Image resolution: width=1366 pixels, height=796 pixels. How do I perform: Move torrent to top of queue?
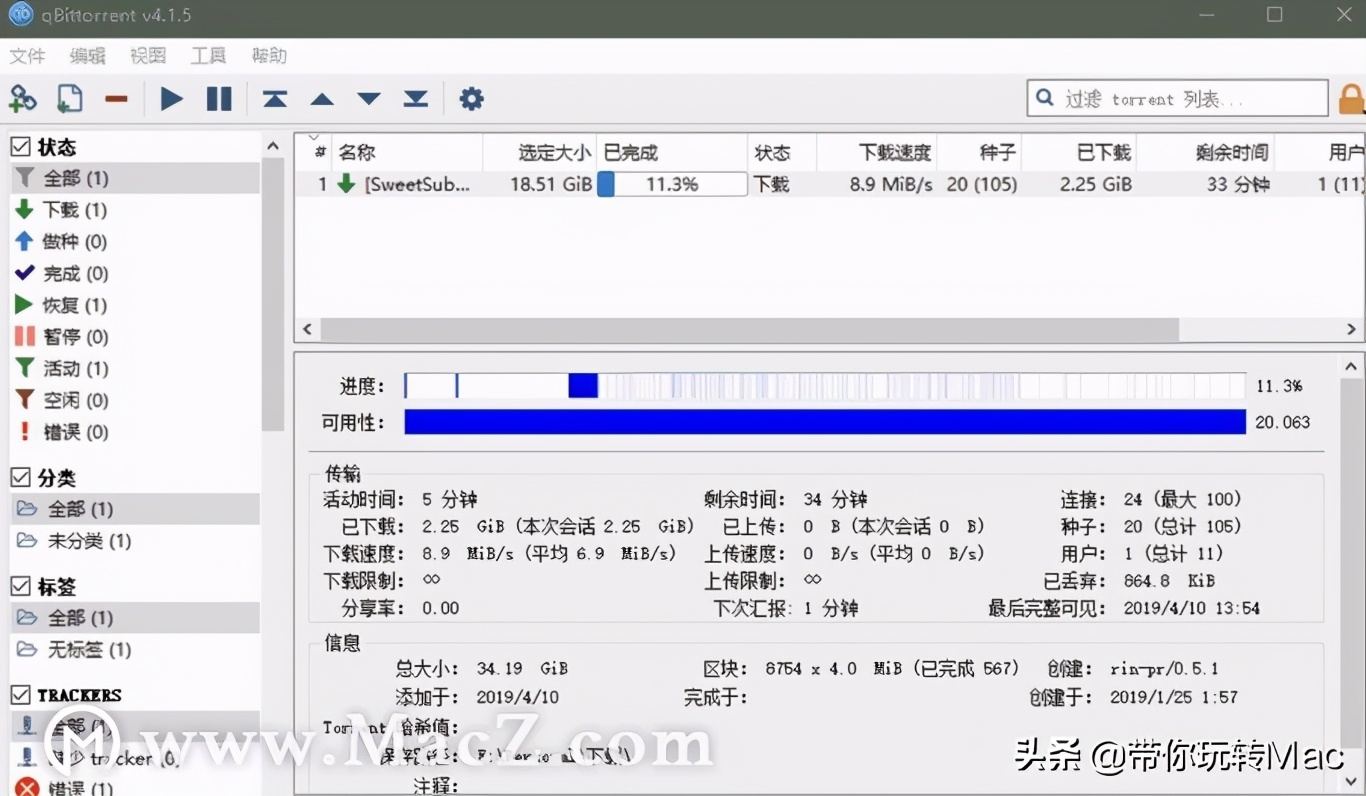click(273, 98)
